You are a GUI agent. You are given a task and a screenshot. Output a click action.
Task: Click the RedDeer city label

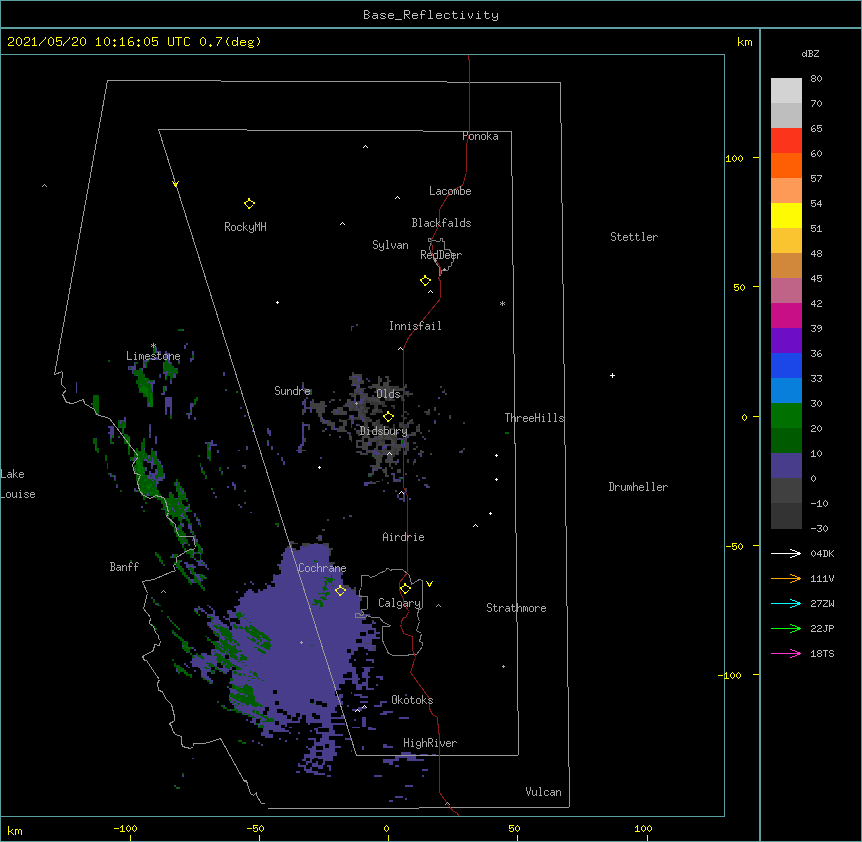441,255
